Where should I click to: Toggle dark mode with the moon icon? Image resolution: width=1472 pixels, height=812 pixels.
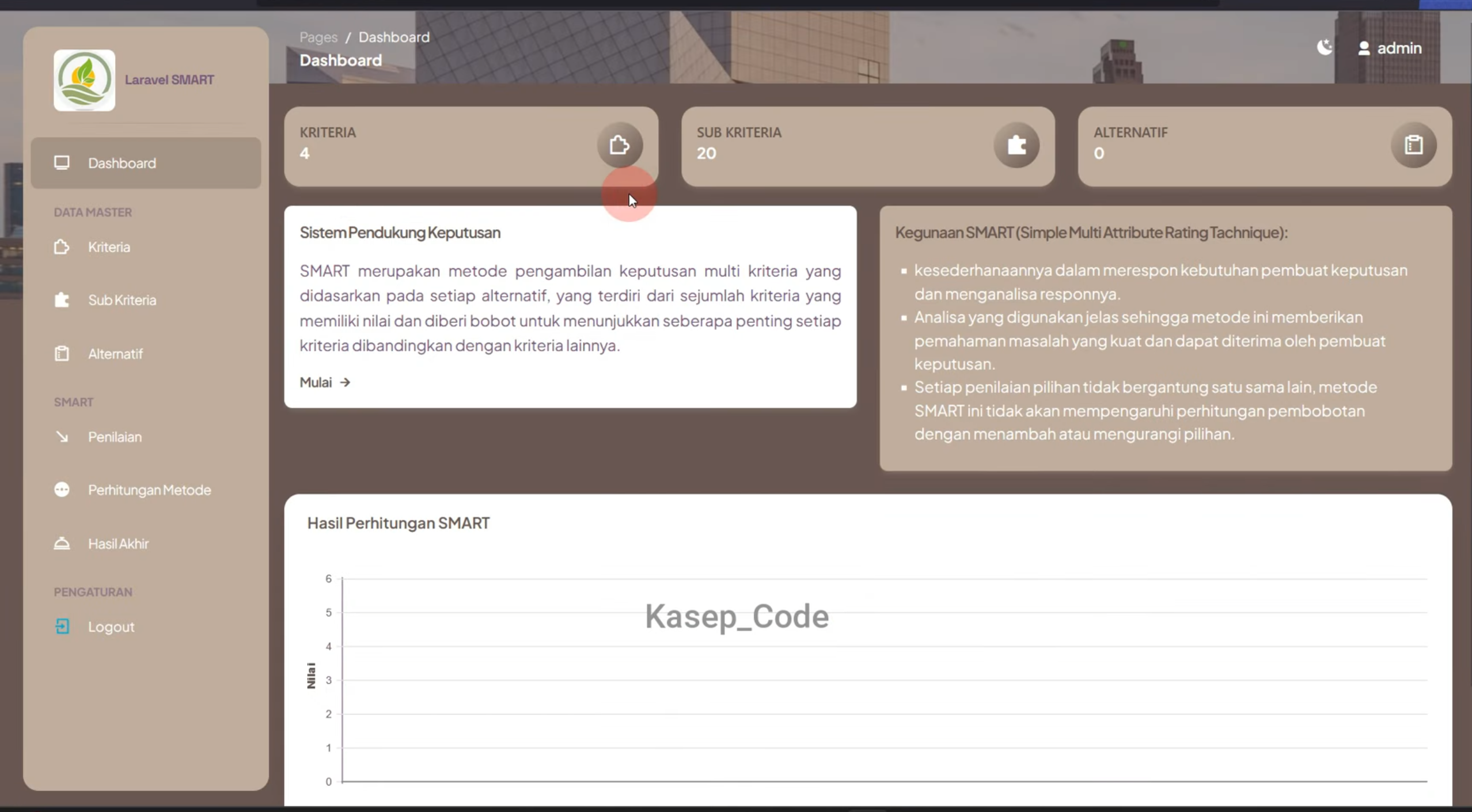tap(1325, 47)
